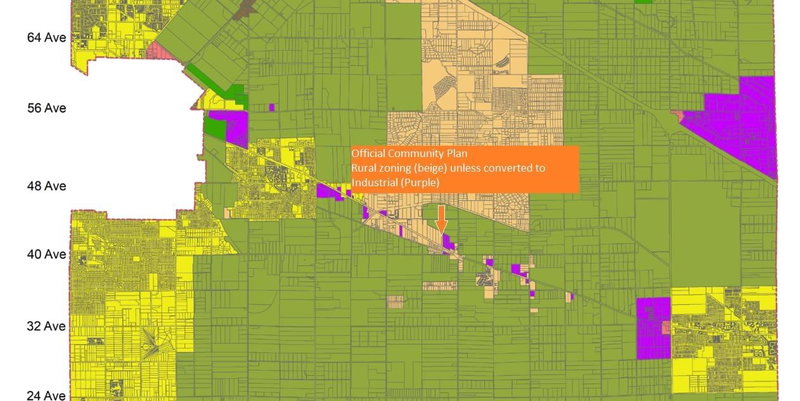
Task: Select the 48 Ave street label
Action: [46, 186]
